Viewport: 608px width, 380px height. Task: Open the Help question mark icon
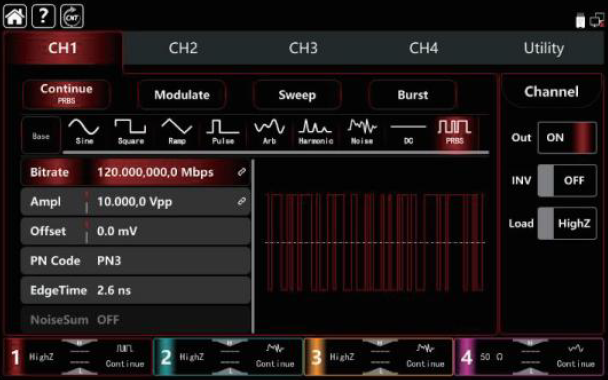point(43,16)
